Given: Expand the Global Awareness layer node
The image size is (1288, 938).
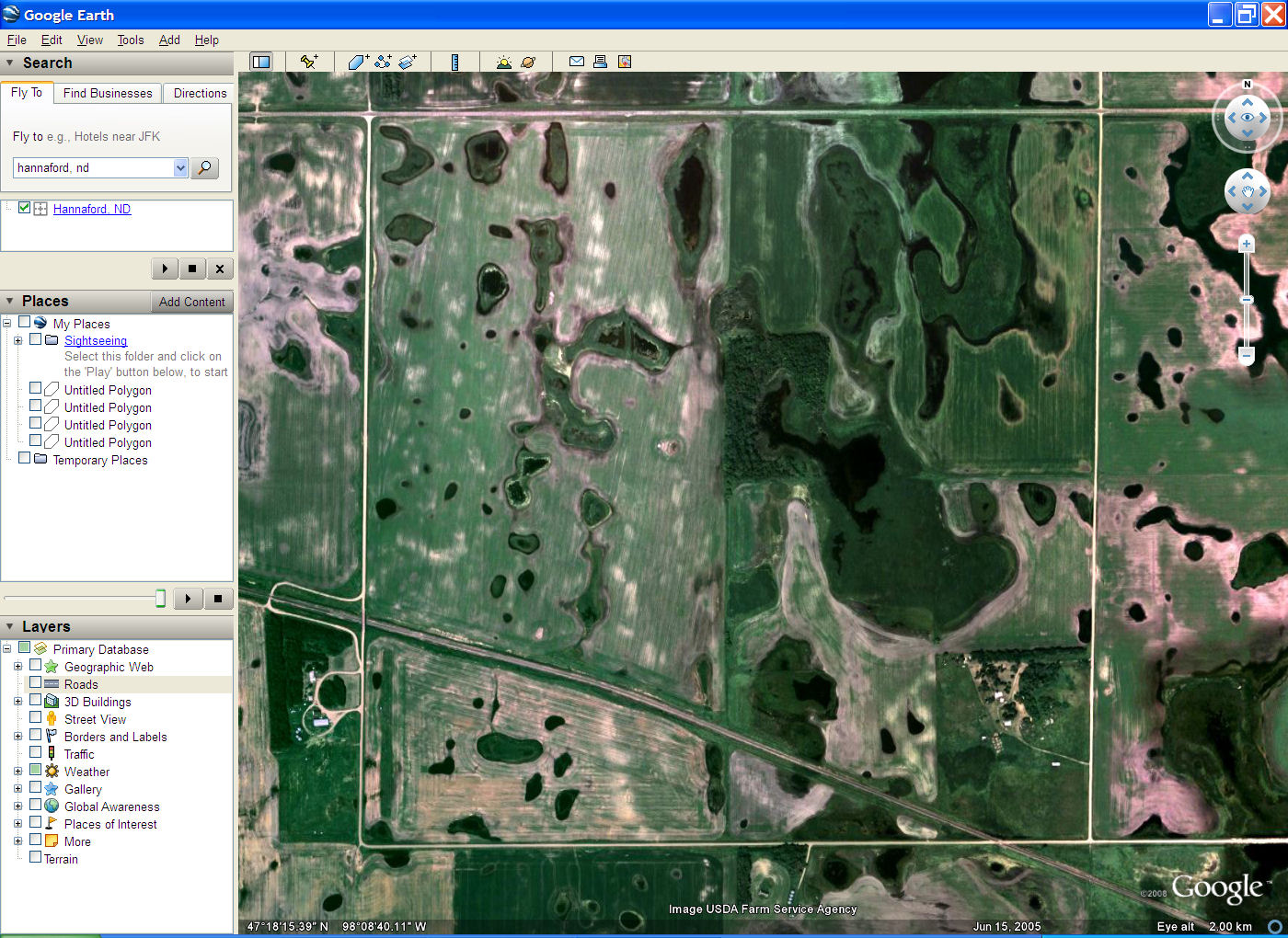Looking at the screenshot, I should (17, 806).
